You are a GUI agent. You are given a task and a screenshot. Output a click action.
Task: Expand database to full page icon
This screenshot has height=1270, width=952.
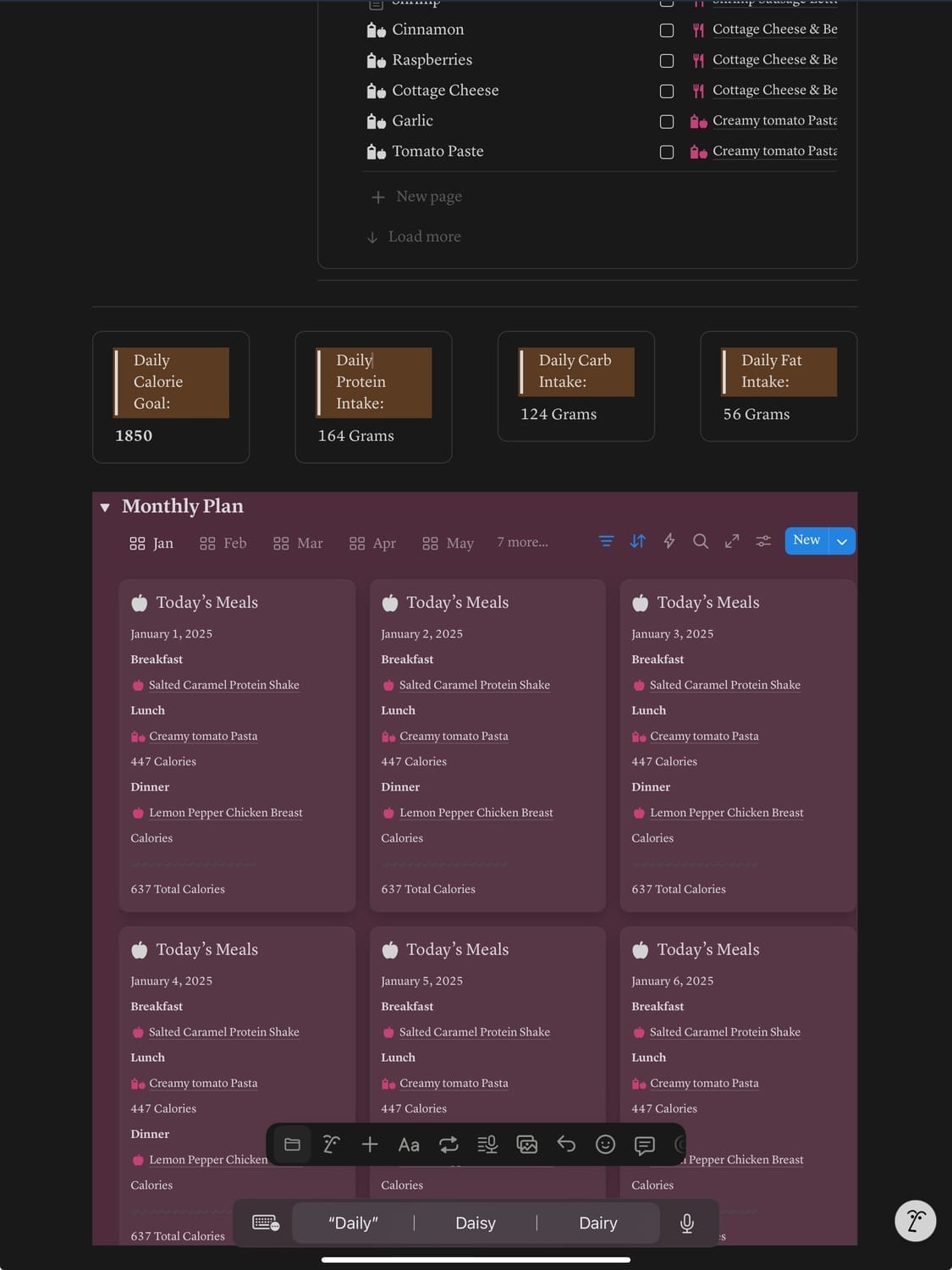click(732, 541)
